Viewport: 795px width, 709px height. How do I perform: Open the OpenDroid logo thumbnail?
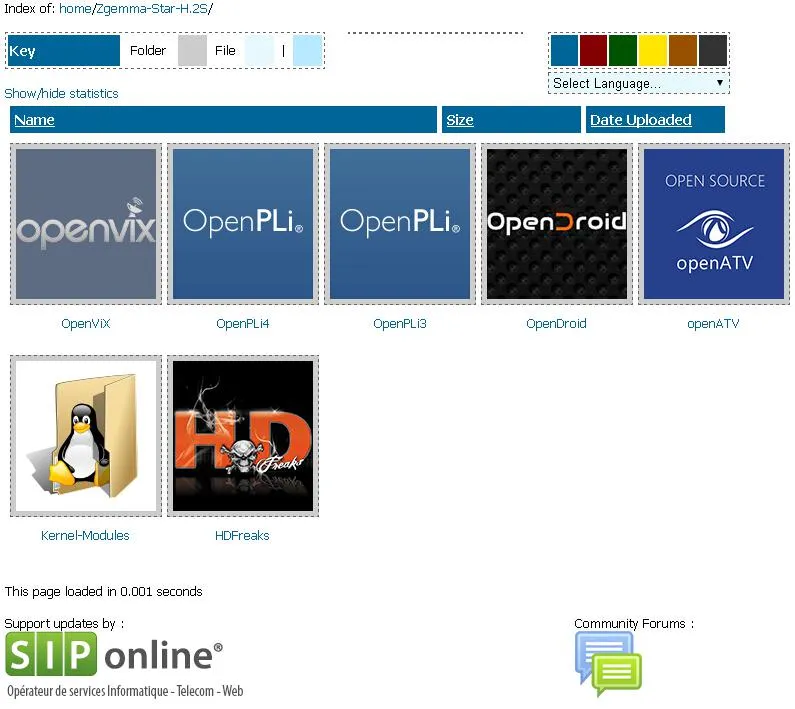557,224
